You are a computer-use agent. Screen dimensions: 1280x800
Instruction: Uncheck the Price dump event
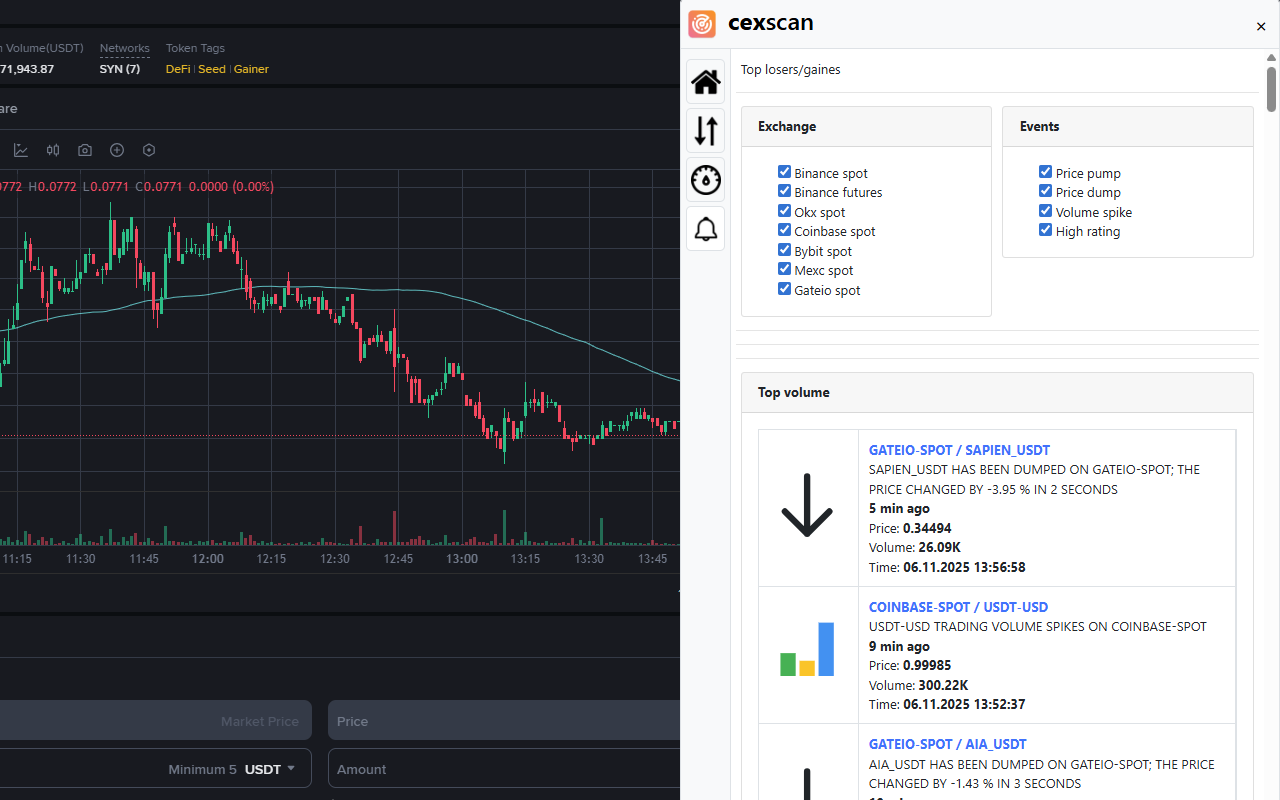(x=1045, y=191)
